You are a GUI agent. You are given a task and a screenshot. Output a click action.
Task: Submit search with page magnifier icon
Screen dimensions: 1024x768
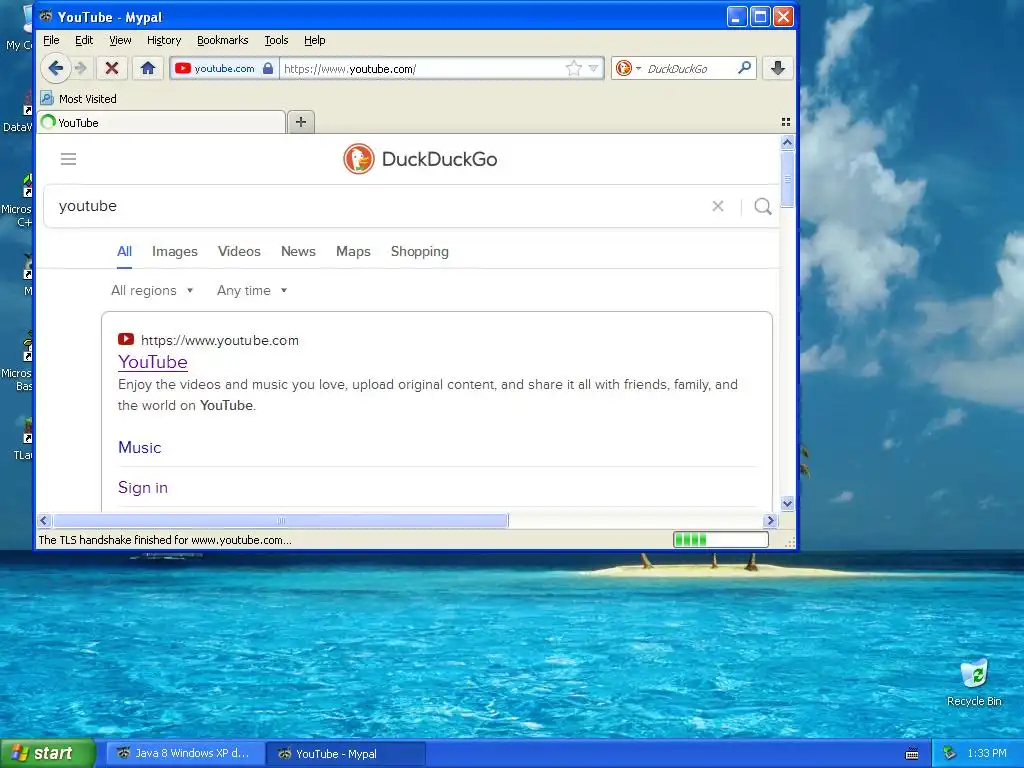pyautogui.click(x=763, y=206)
